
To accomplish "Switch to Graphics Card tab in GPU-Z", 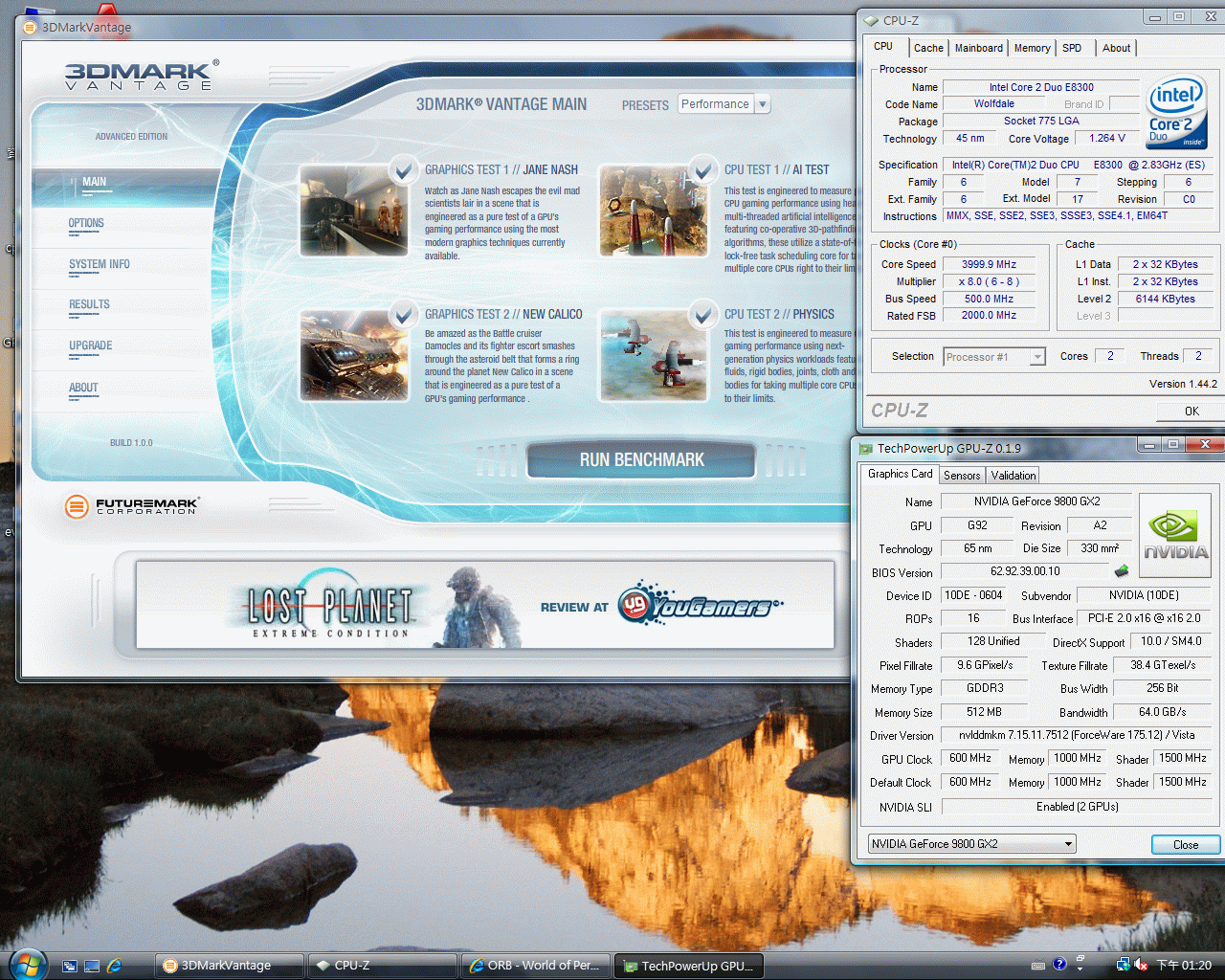I will click(900, 474).
